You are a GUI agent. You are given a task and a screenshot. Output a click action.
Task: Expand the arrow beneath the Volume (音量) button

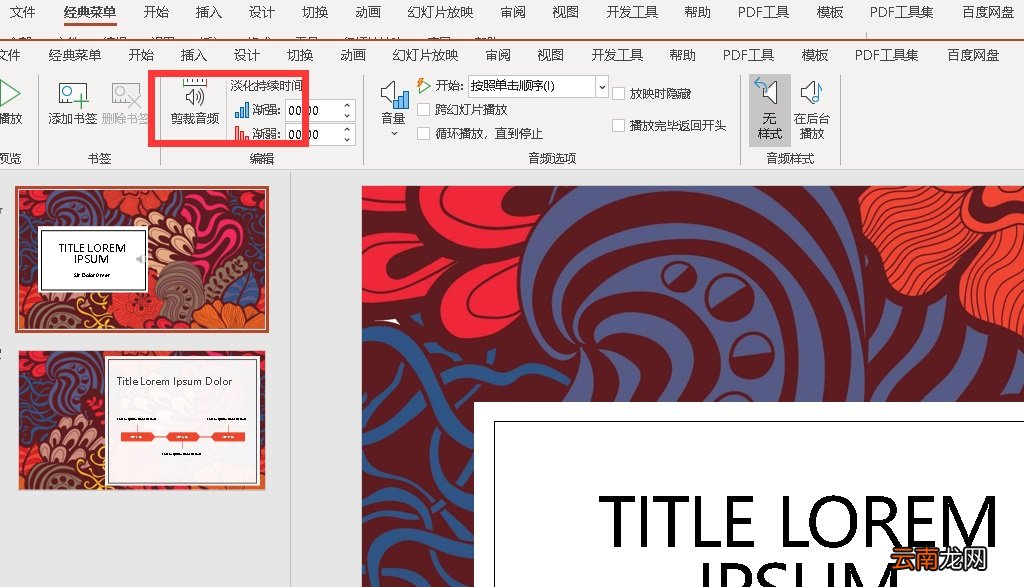tap(394, 133)
